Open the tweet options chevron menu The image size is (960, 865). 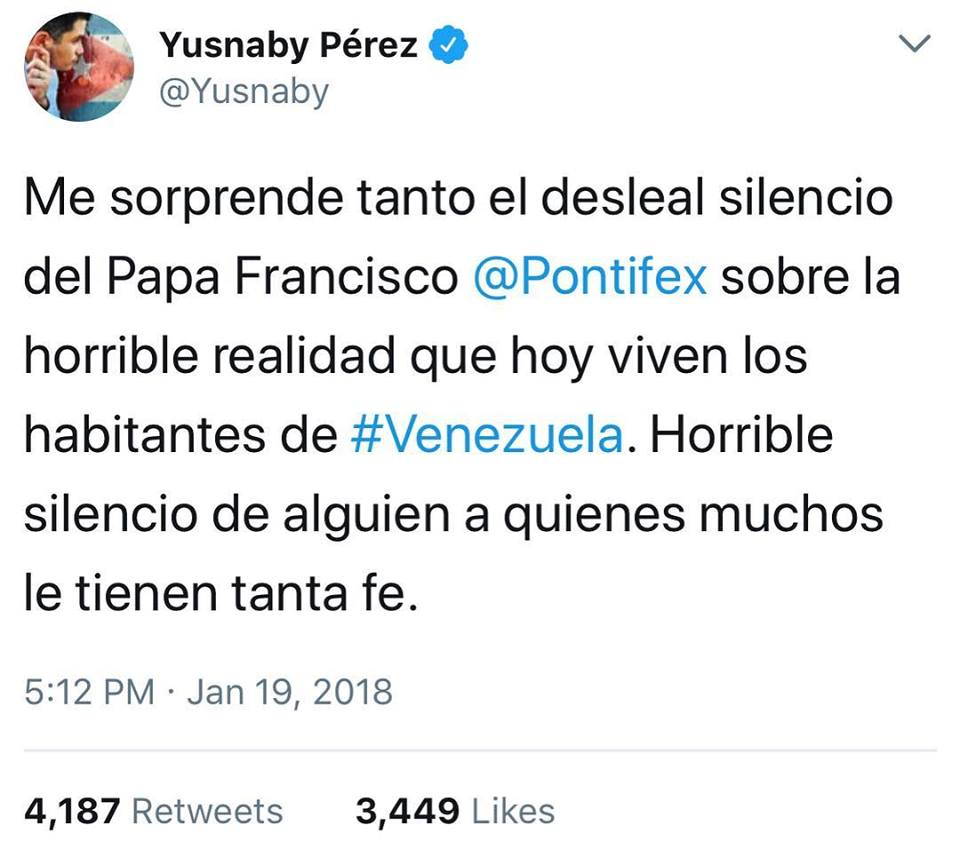[915, 43]
